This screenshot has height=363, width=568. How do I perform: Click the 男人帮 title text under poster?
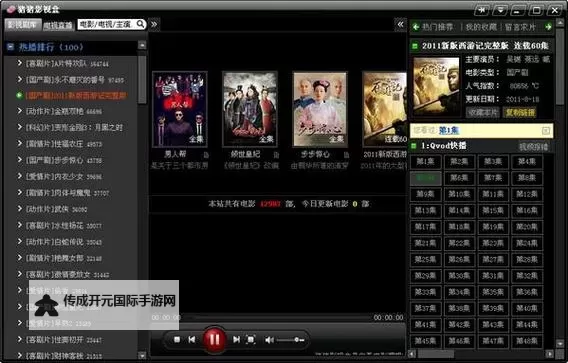[x=175, y=154]
